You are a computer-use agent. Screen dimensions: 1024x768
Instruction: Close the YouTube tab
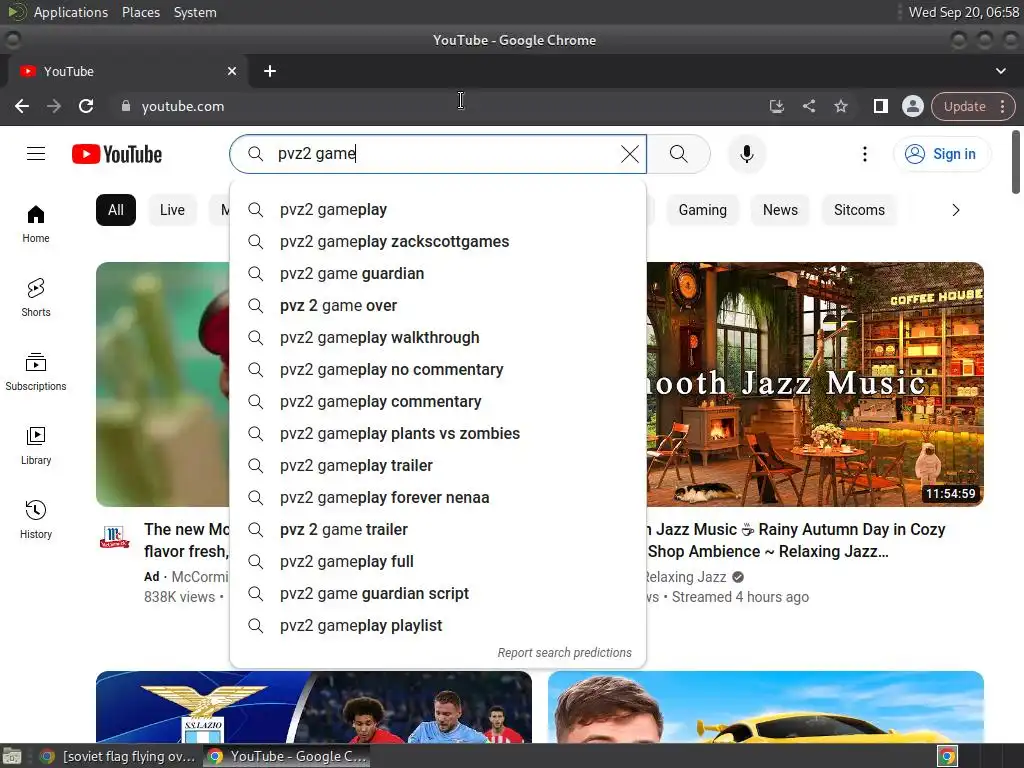point(232,71)
